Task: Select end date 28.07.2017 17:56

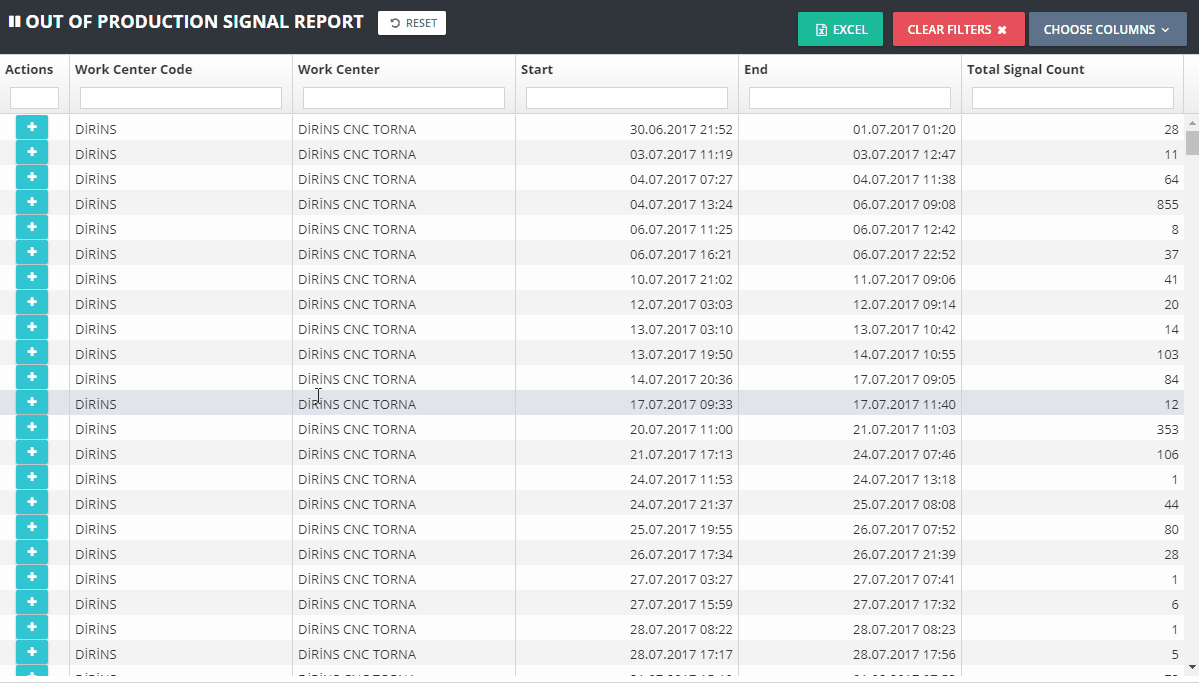Action: [904, 654]
